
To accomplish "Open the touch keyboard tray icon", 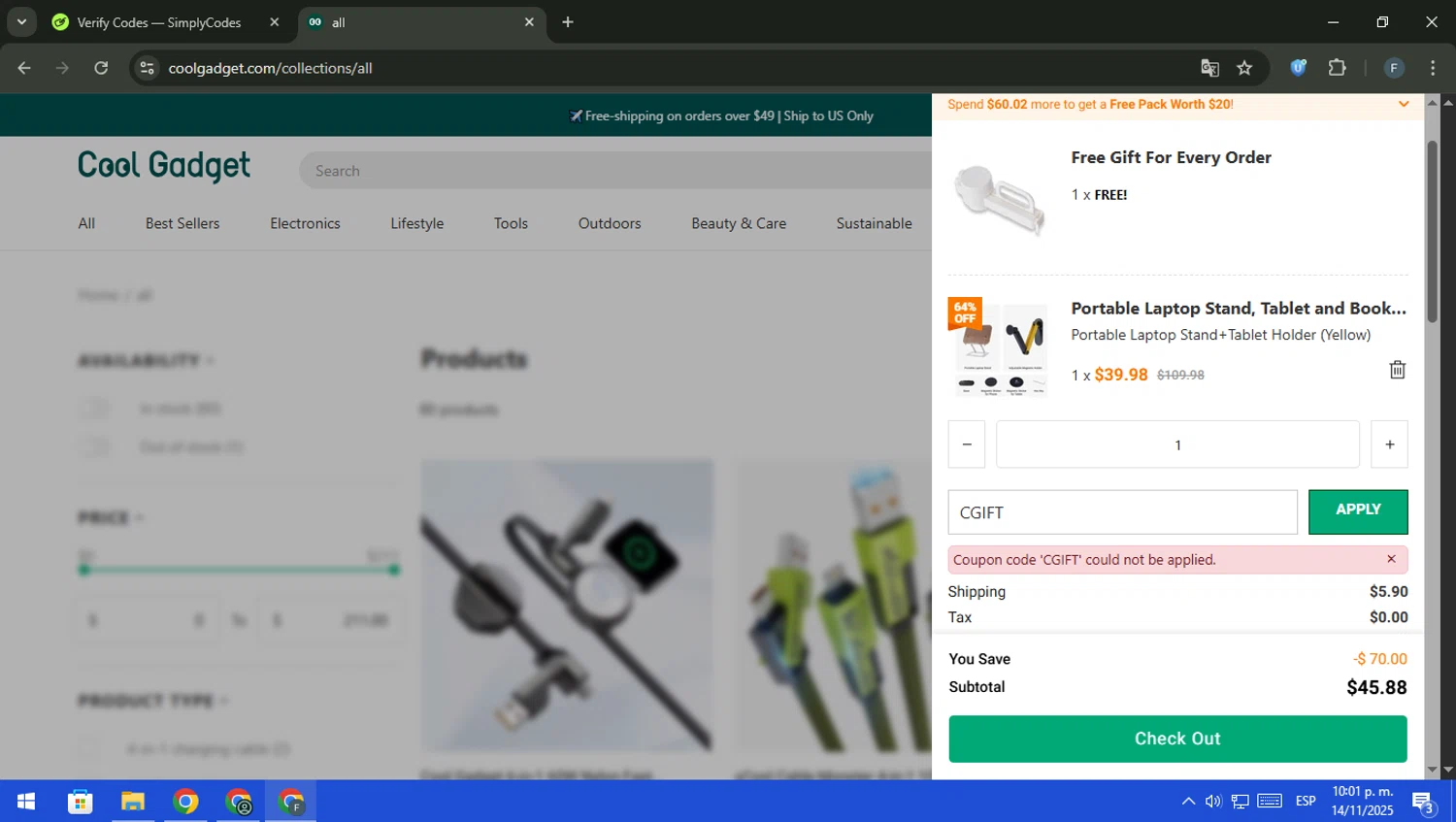I will (1270, 802).
